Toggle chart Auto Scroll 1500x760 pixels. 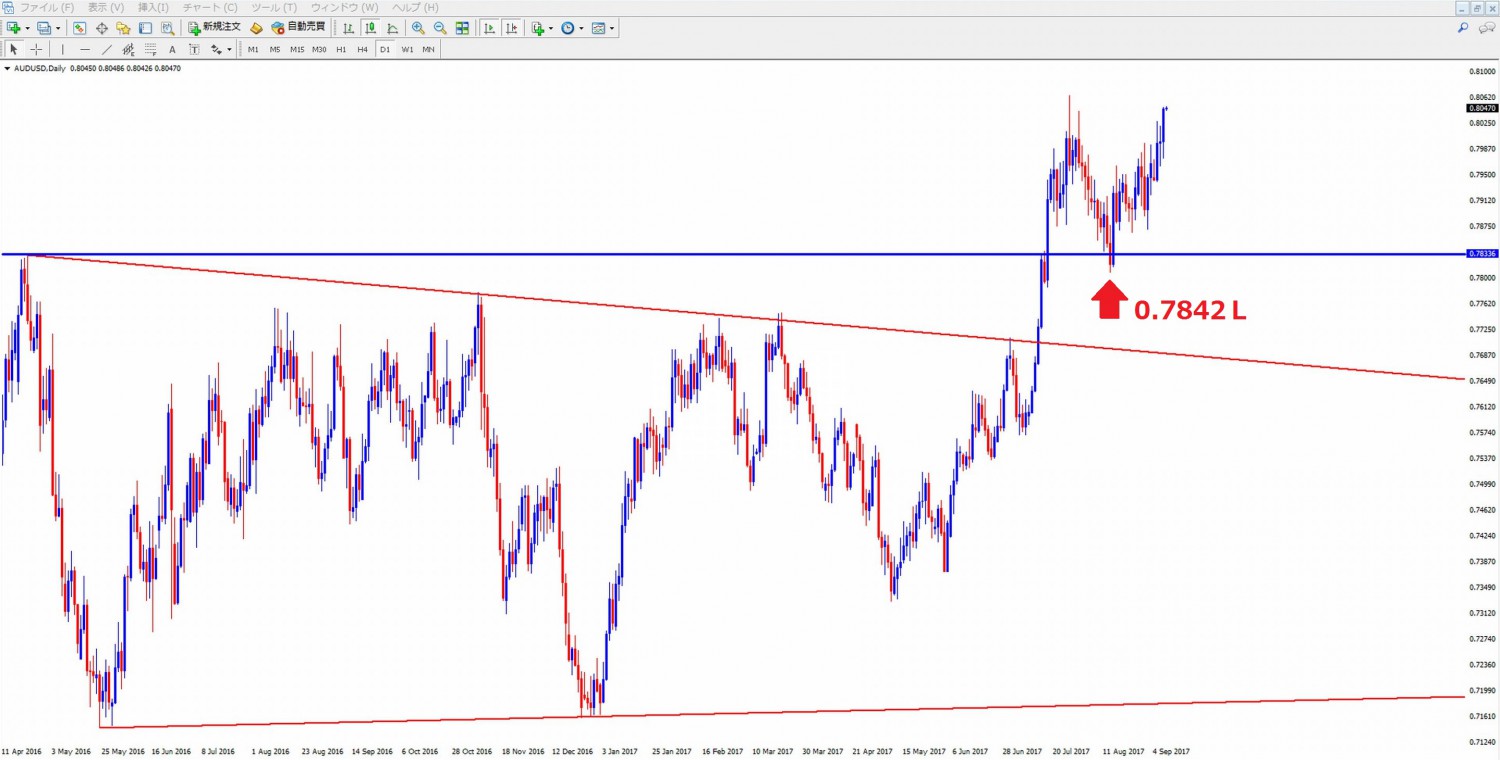tap(489, 28)
